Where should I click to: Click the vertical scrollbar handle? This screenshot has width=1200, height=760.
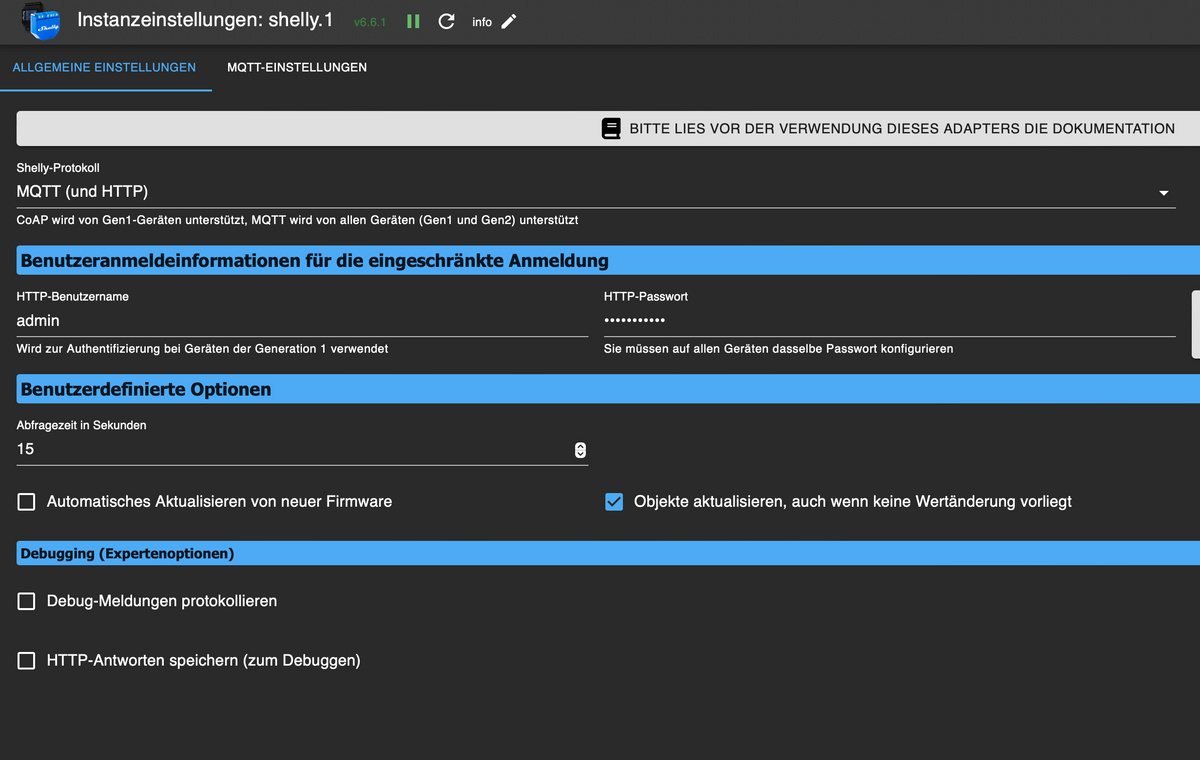(1195, 324)
